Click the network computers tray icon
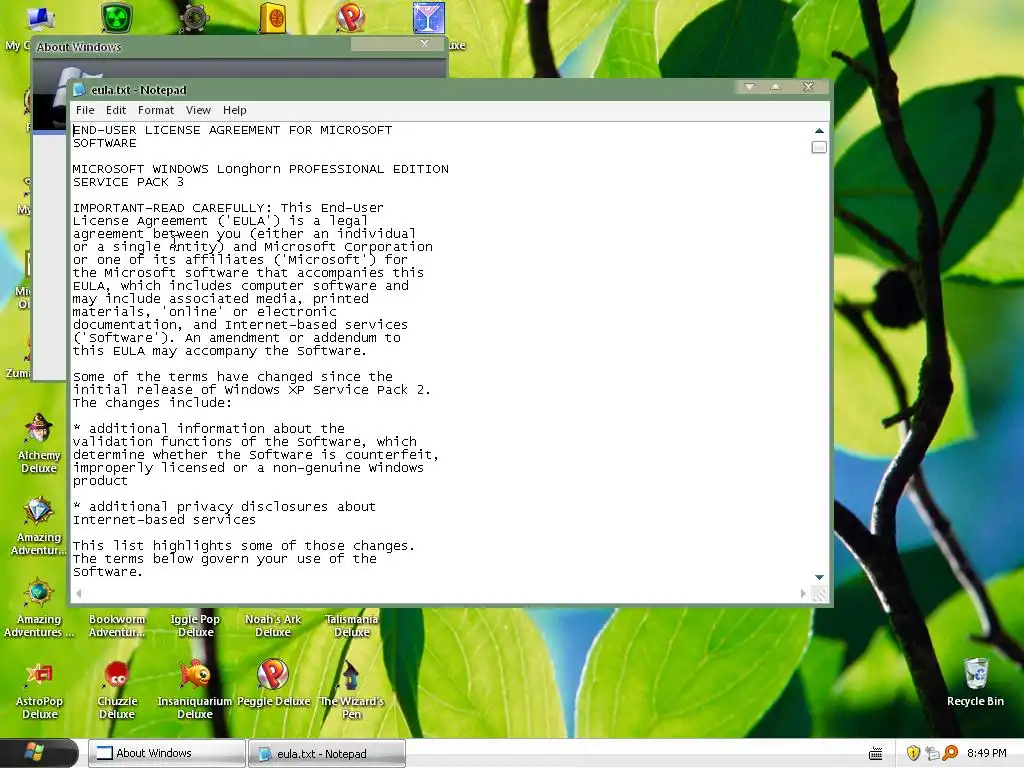Image resolution: width=1024 pixels, height=768 pixels. pyautogui.click(x=932, y=753)
